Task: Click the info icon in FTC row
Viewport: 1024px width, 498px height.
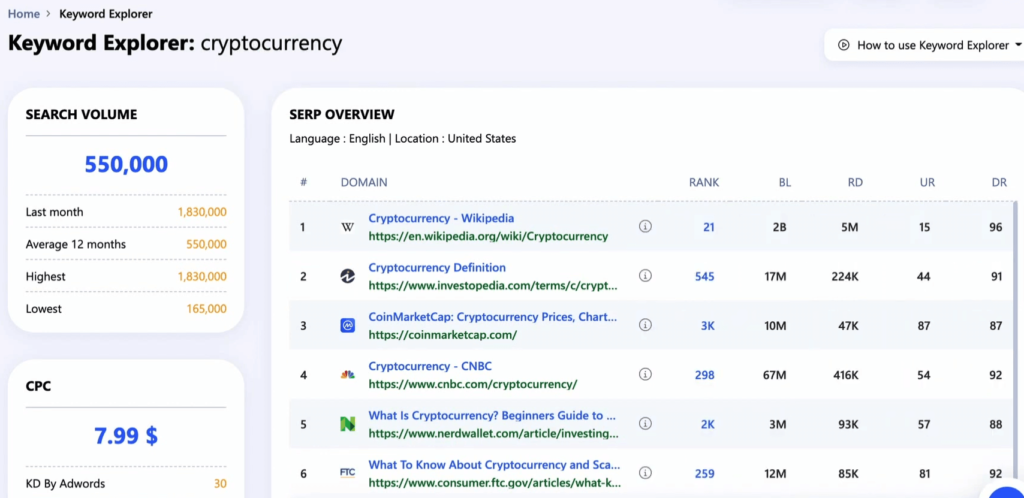Action: tap(645, 473)
